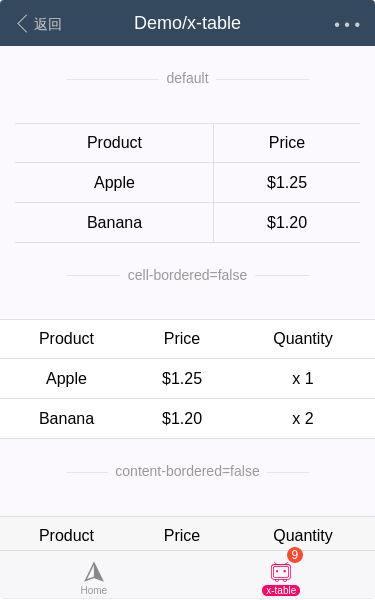The width and height of the screenshot is (375, 600).
Task: Click the cell-bordered=false section divider label
Action: [x=187, y=275]
